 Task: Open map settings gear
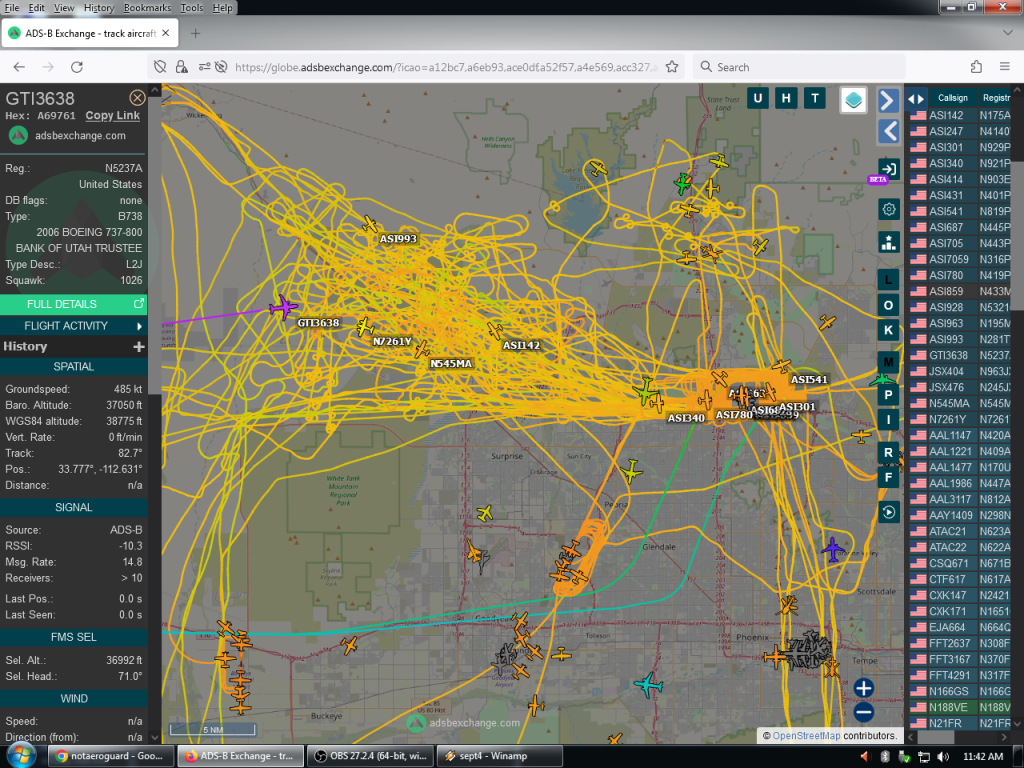point(888,210)
